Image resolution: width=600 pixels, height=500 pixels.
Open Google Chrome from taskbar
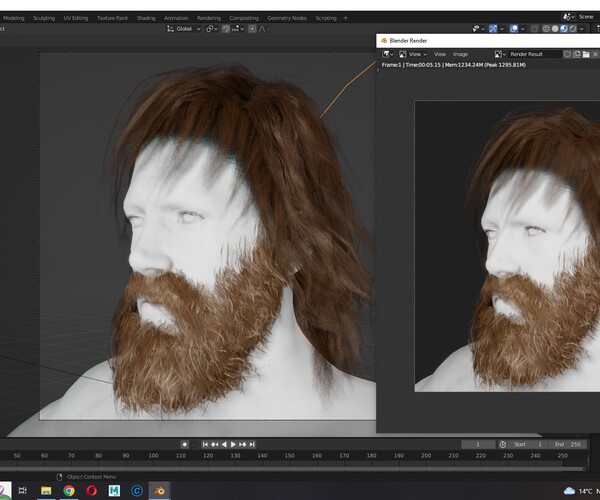pyautogui.click(x=69, y=490)
